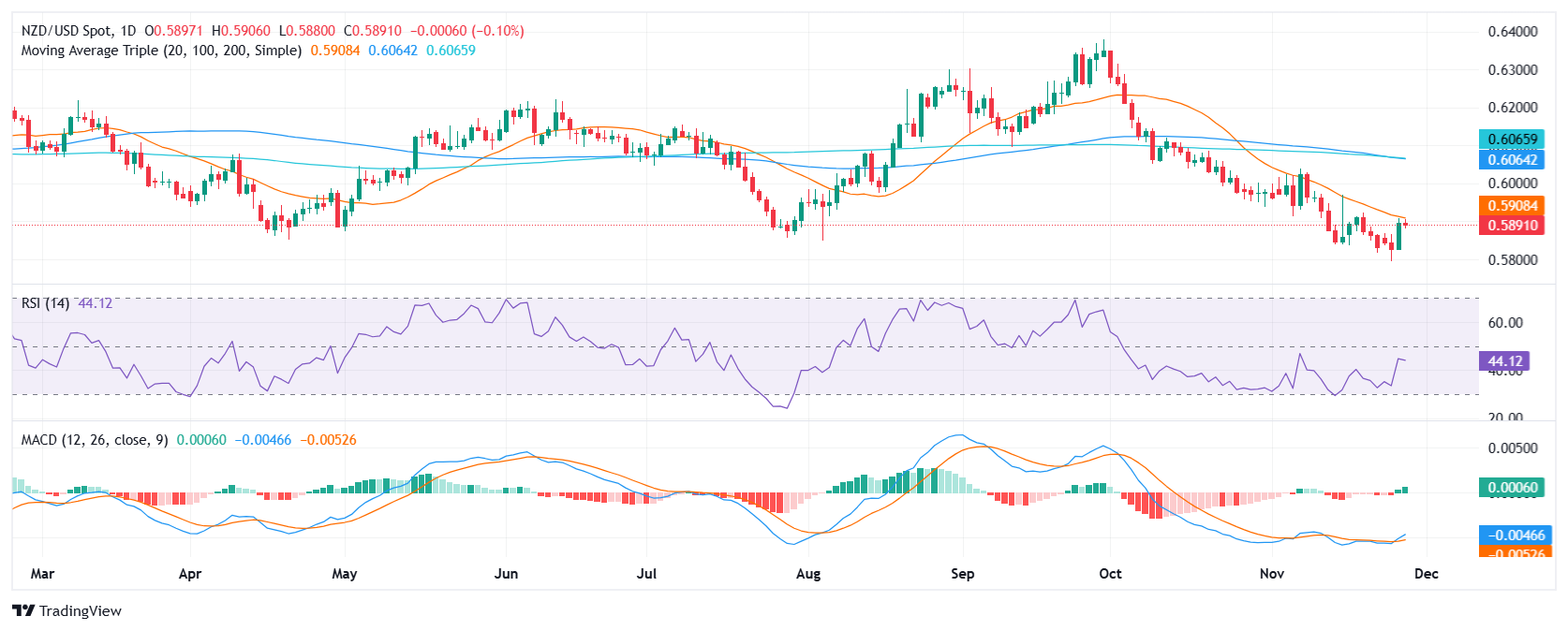Click the -0.10% change value in header

[502, 31]
